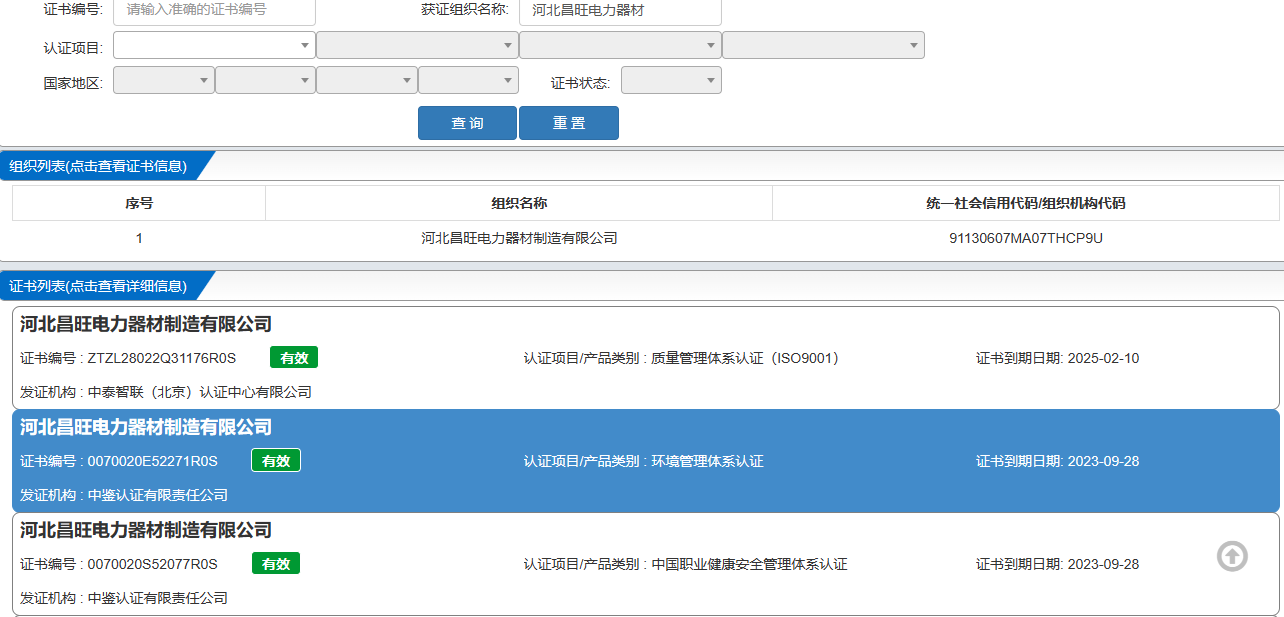1284x617 pixels.
Task: Click the 有效 badge on 环境管理体系认证 certificate
Action: tap(276, 461)
